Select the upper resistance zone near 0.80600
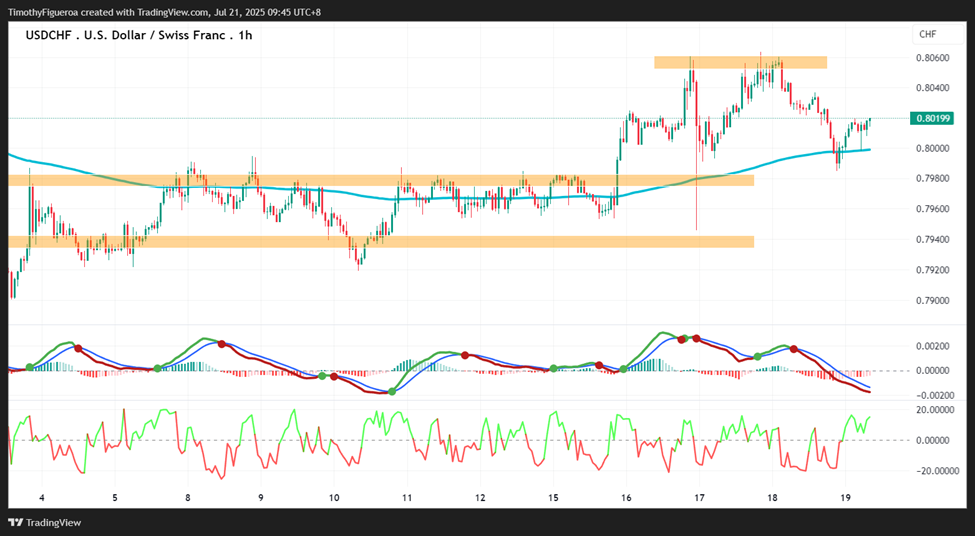The width and height of the screenshot is (975, 536). pos(741,62)
